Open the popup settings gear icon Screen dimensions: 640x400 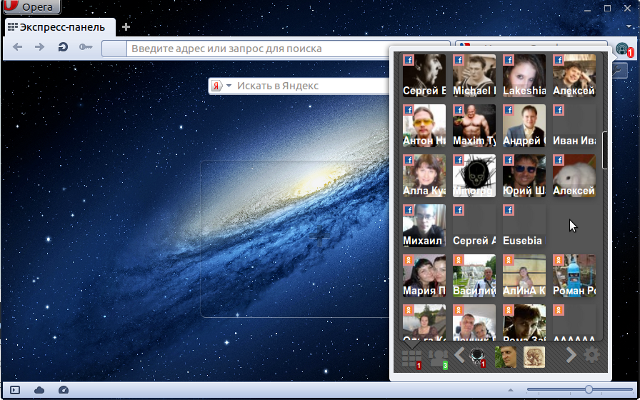[592, 356]
